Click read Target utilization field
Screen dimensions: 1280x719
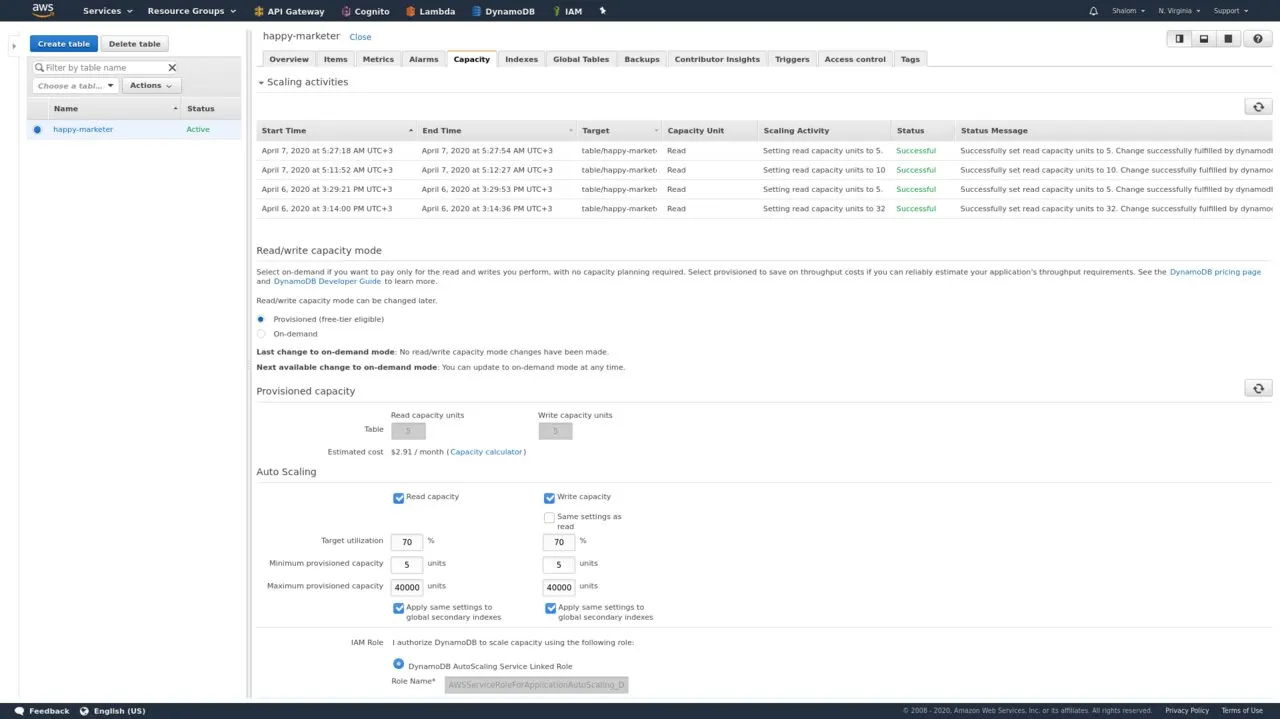(407, 542)
